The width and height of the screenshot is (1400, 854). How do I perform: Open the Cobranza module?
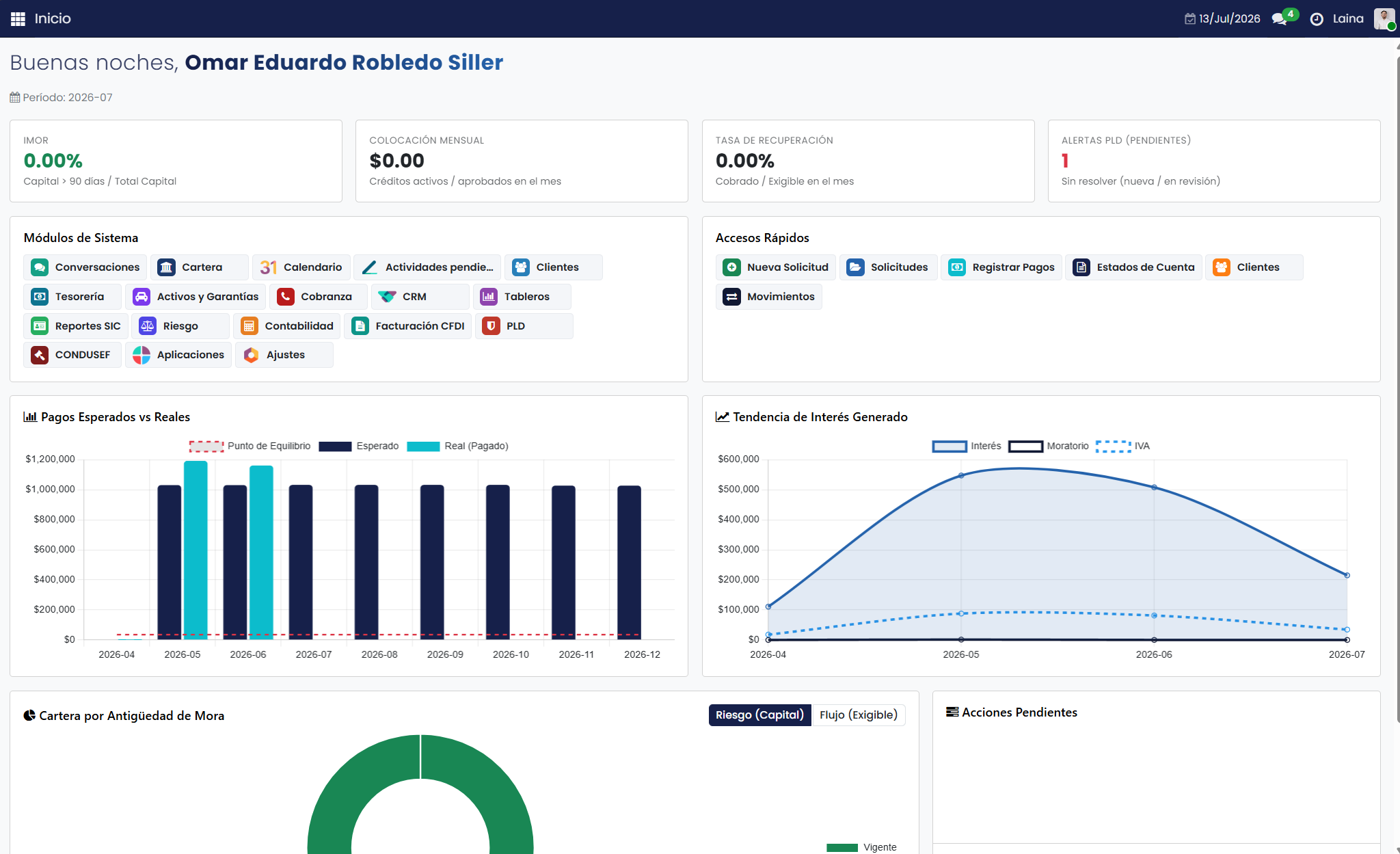(x=318, y=297)
